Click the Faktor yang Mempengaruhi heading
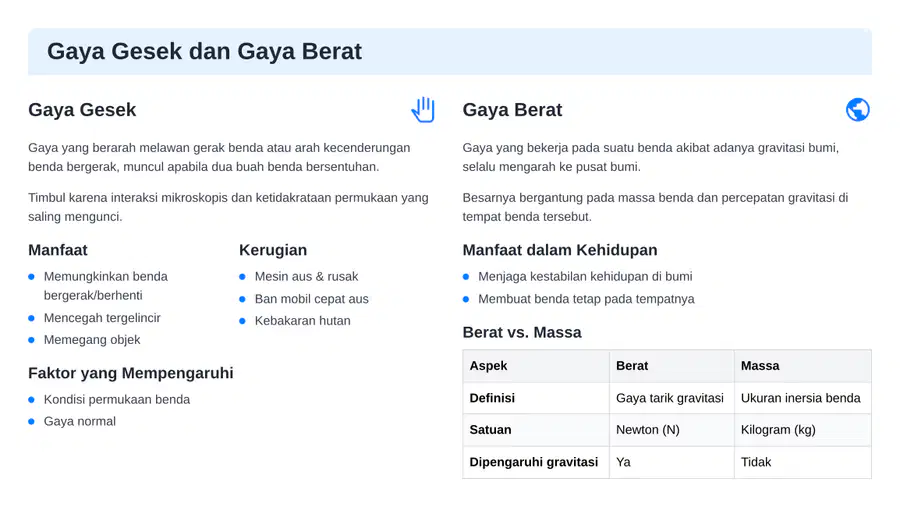The height and width of the screenshot is (507, 900). coord(131,373)
